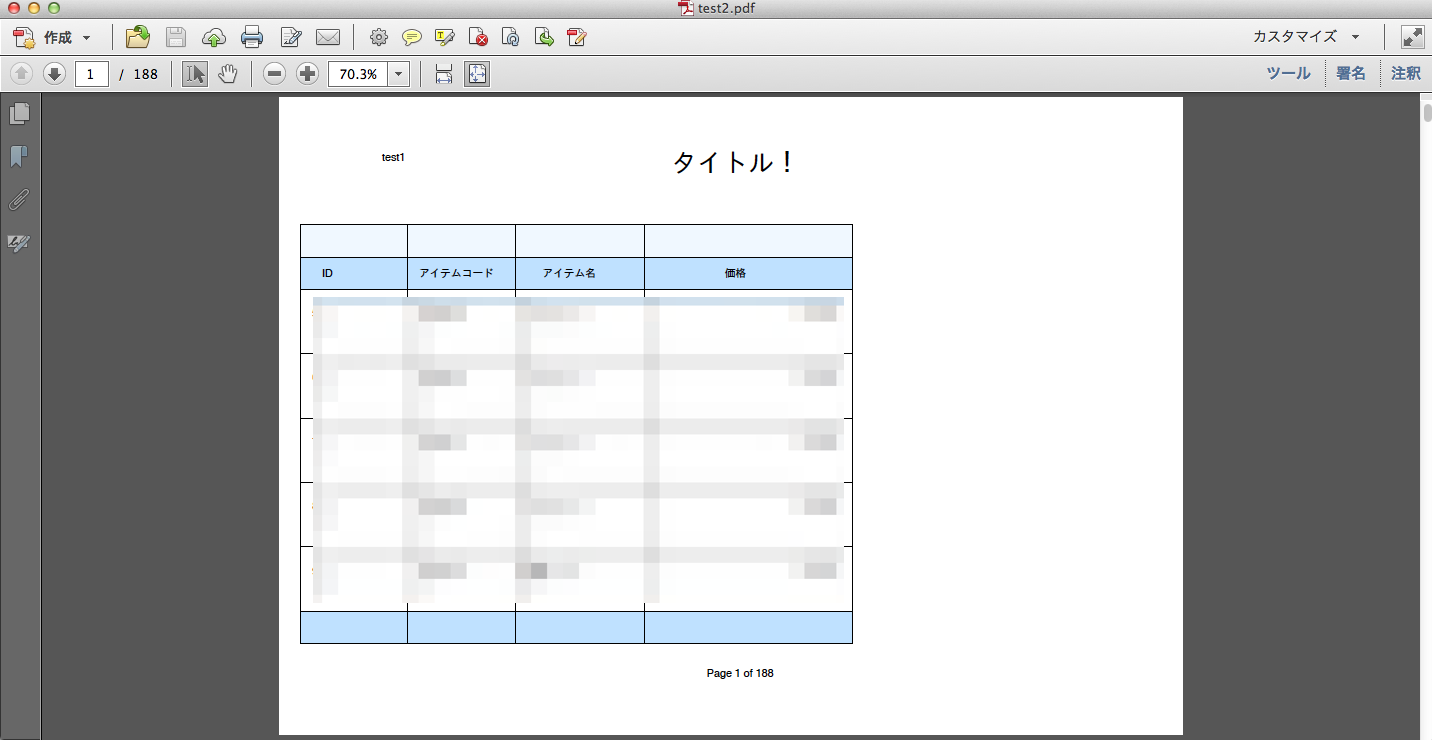Screen dimensions: 1432x740
Task: Click the Delete page icon
Action: click(x=478, y=38)
